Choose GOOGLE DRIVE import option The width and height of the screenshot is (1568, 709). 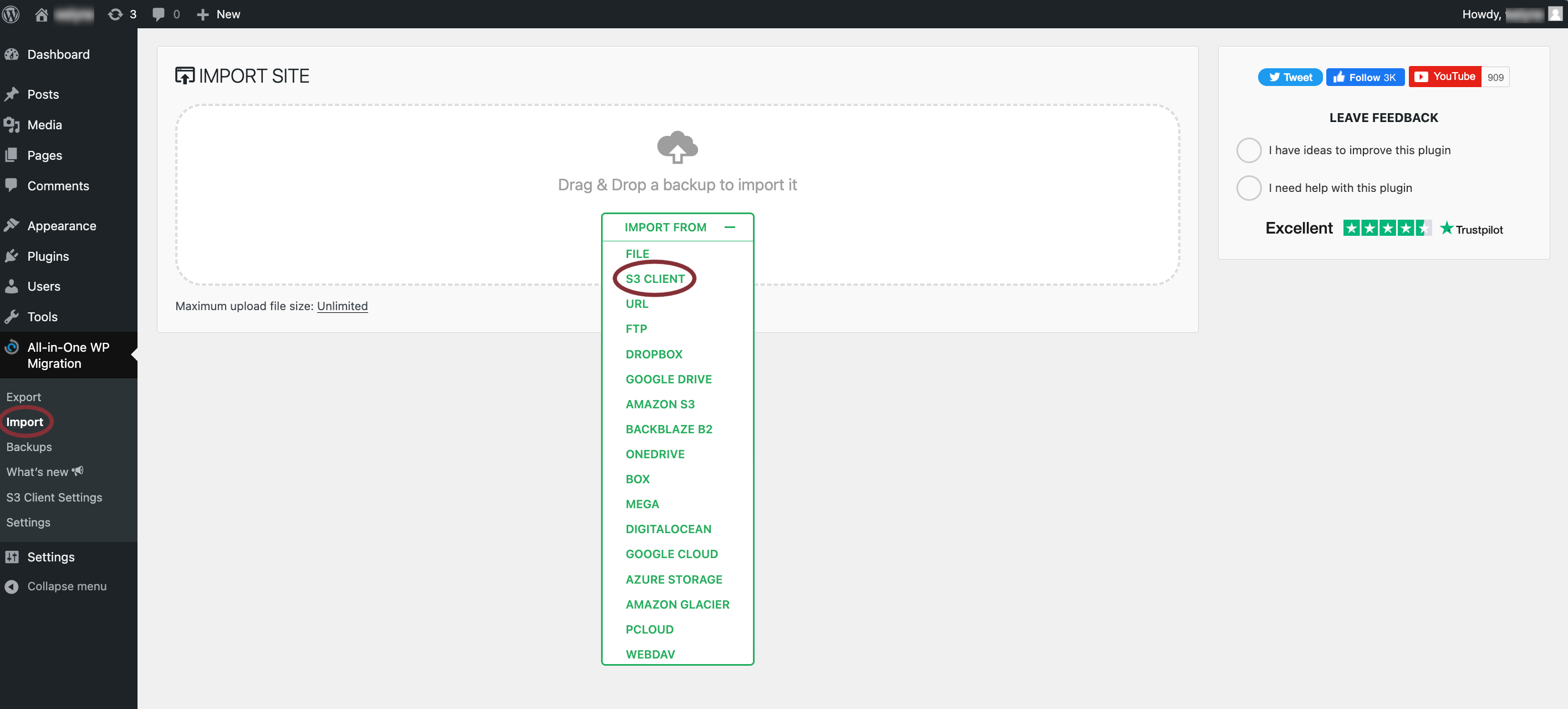(x=668, y=379)
